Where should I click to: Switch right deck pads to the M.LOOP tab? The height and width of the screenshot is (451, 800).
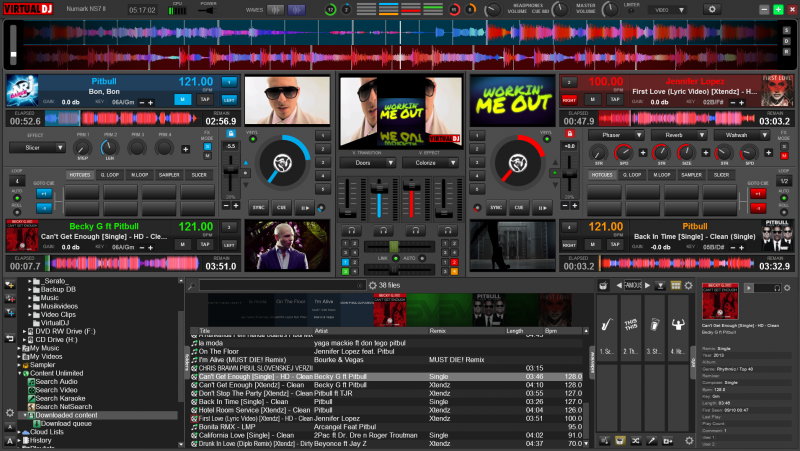(661, 174)
